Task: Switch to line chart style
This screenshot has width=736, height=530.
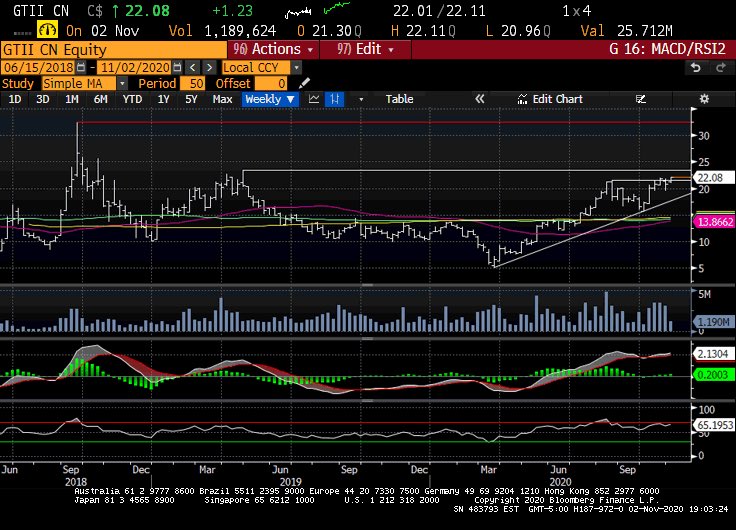Action: 314,99
